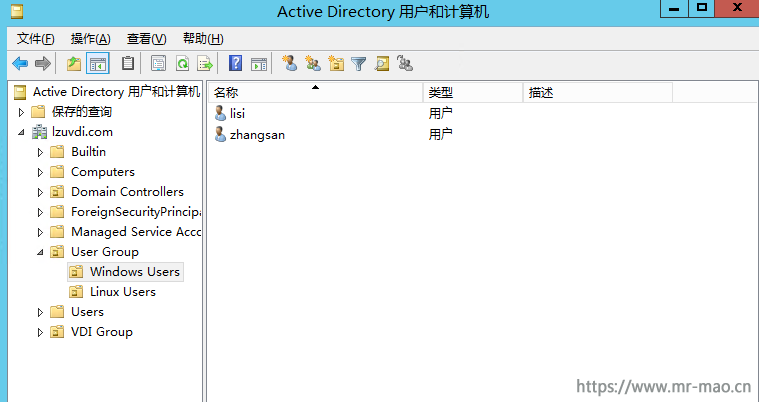Select the zhangsan user name
759x402 pixels.
coord(257,135)
